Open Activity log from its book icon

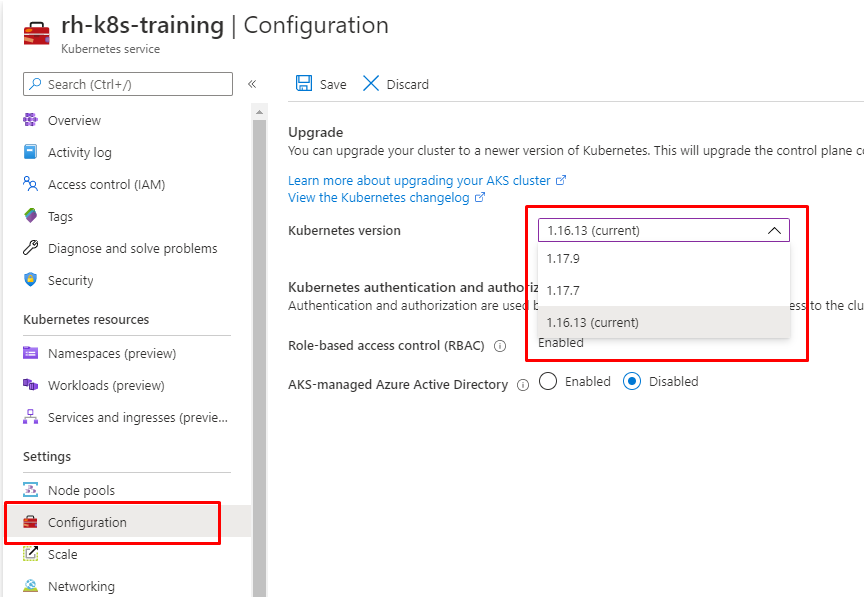pos(30,152)
